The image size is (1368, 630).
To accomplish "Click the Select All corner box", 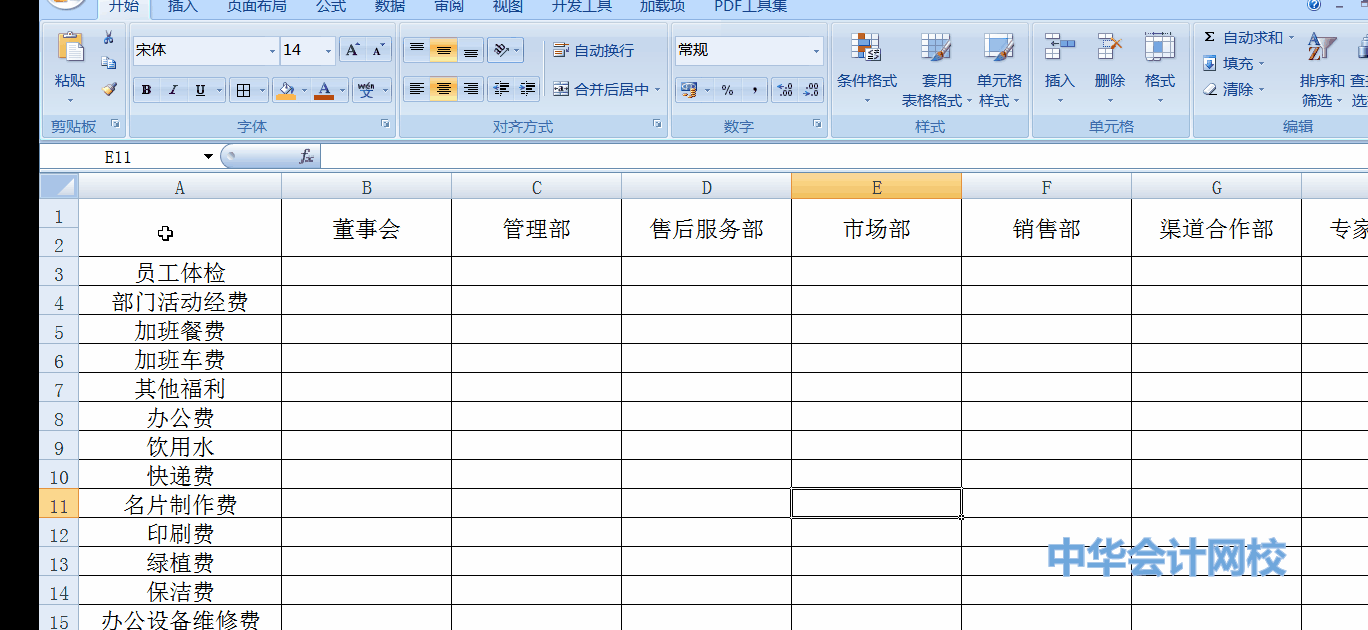I will tap(59, 186).
